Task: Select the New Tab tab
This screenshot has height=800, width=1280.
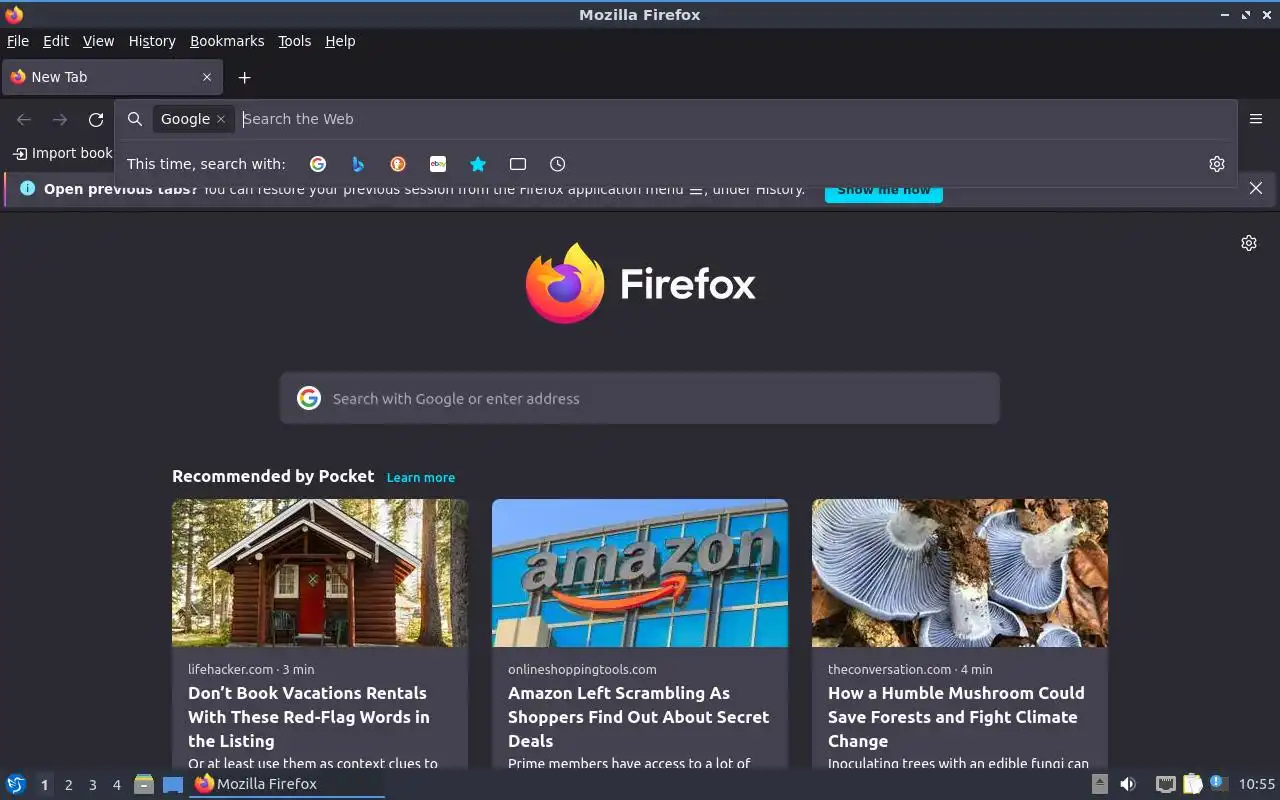Action: (111, 77)
